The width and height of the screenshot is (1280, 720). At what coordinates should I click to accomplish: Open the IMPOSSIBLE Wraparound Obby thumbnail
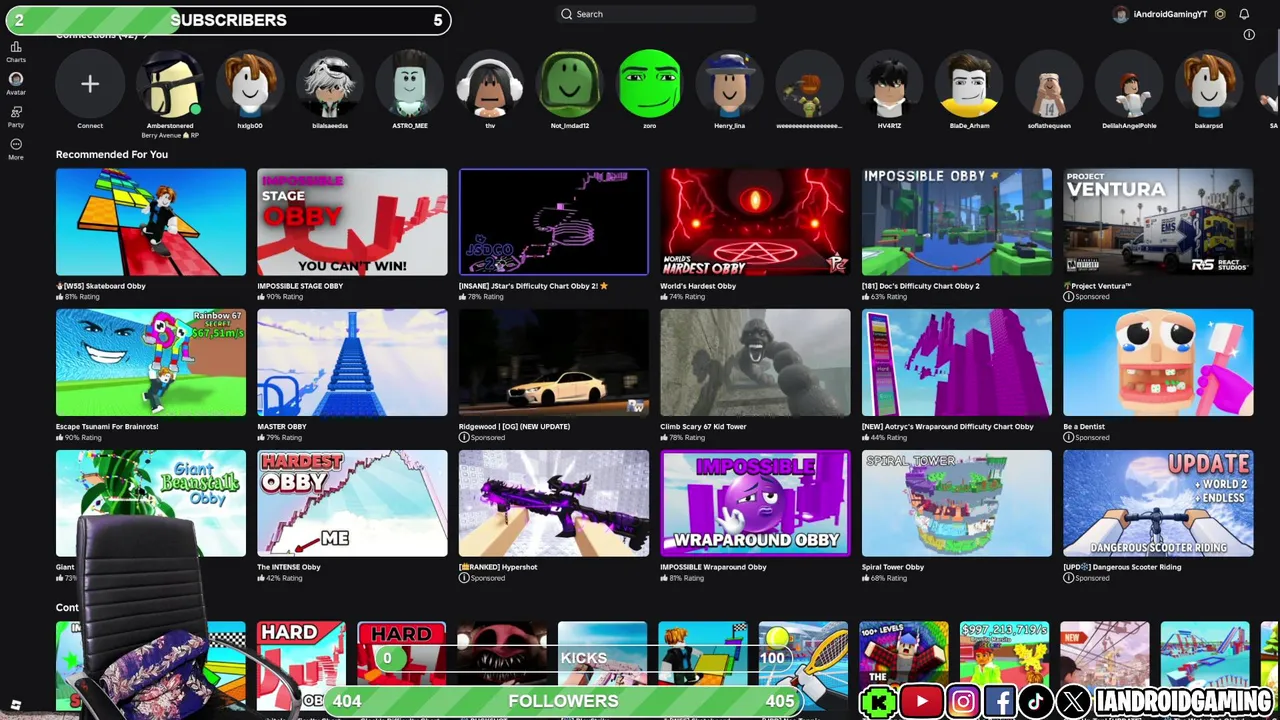[x=755, y=503]
